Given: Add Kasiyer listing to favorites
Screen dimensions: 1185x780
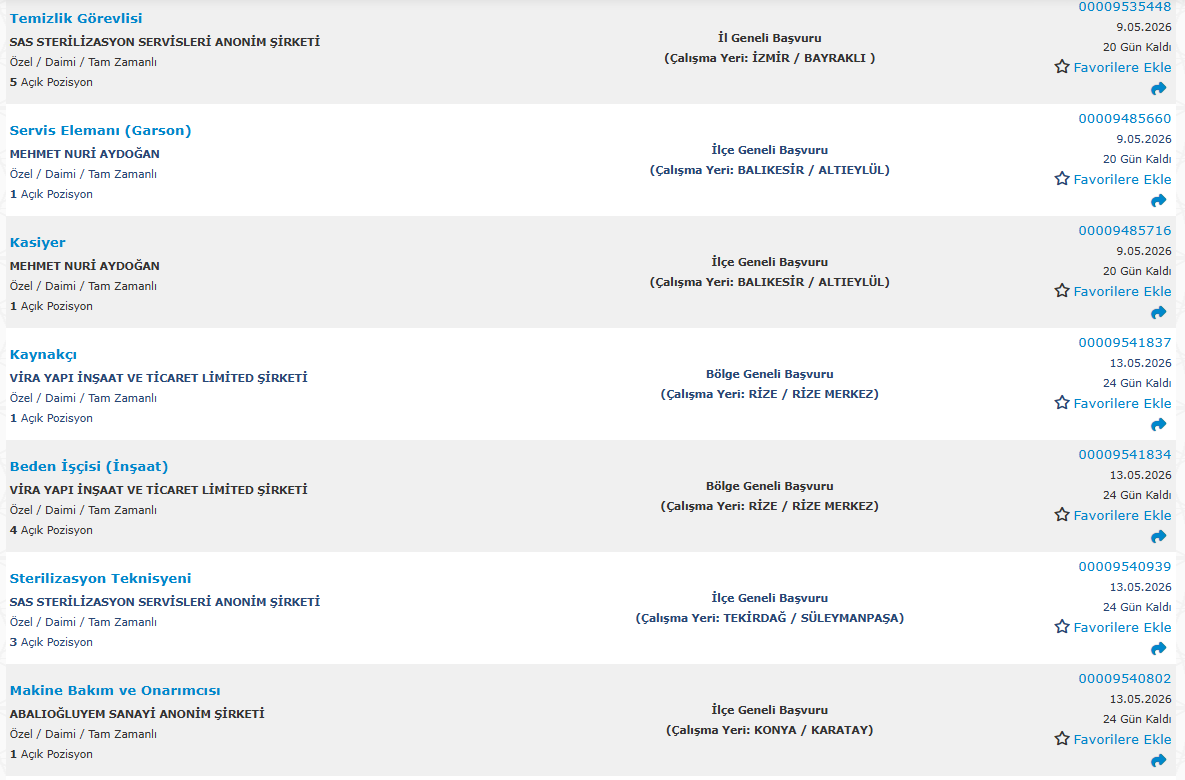Looking at the screenshot, I should (1062, 291).
